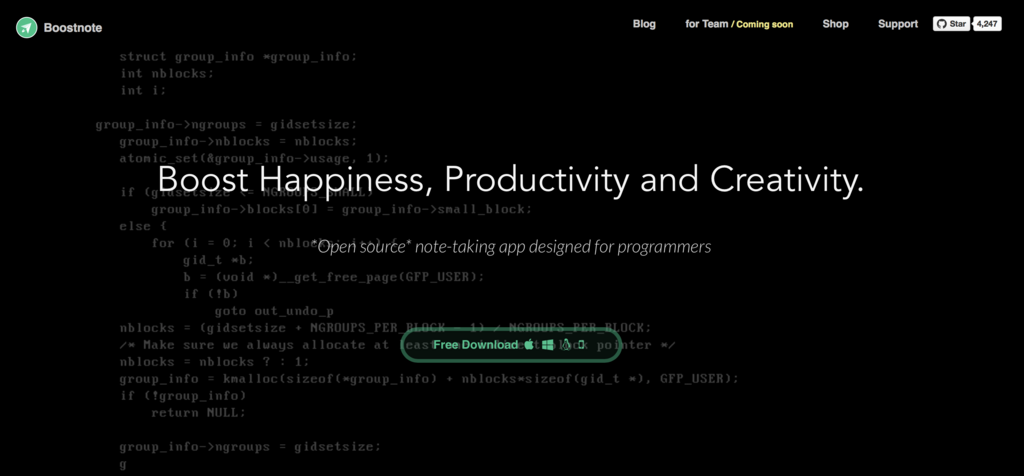Open the for Team menu item
Screen dimensions: 1024x476
click(707, 24)
